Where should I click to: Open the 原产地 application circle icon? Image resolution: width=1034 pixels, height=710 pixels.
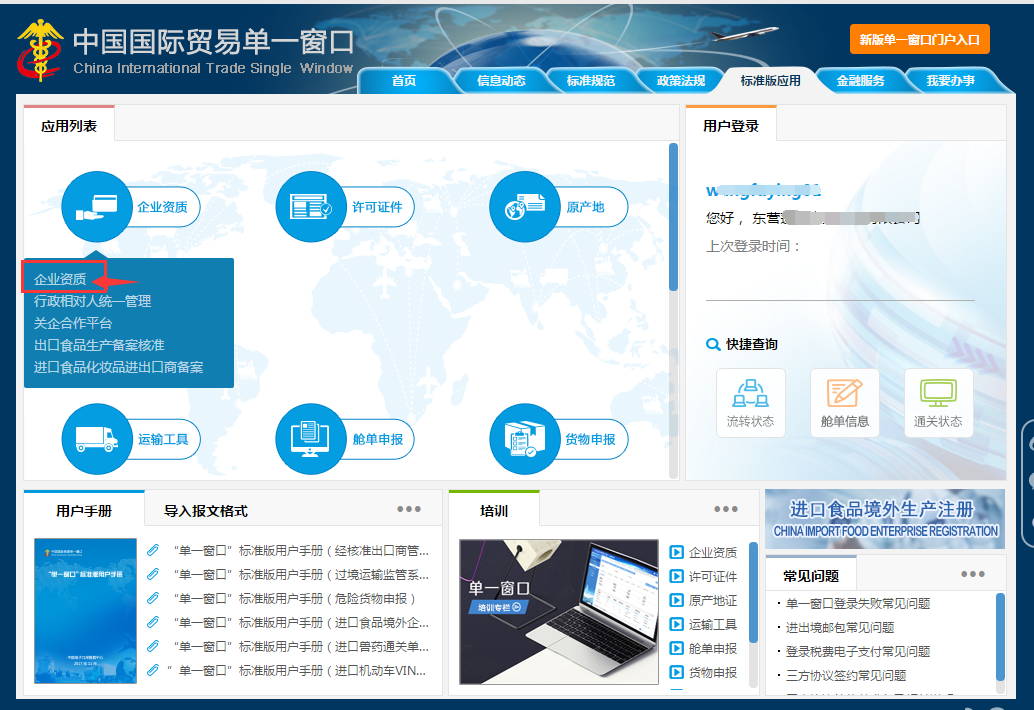pyautogui.click(x=525, y=207)
